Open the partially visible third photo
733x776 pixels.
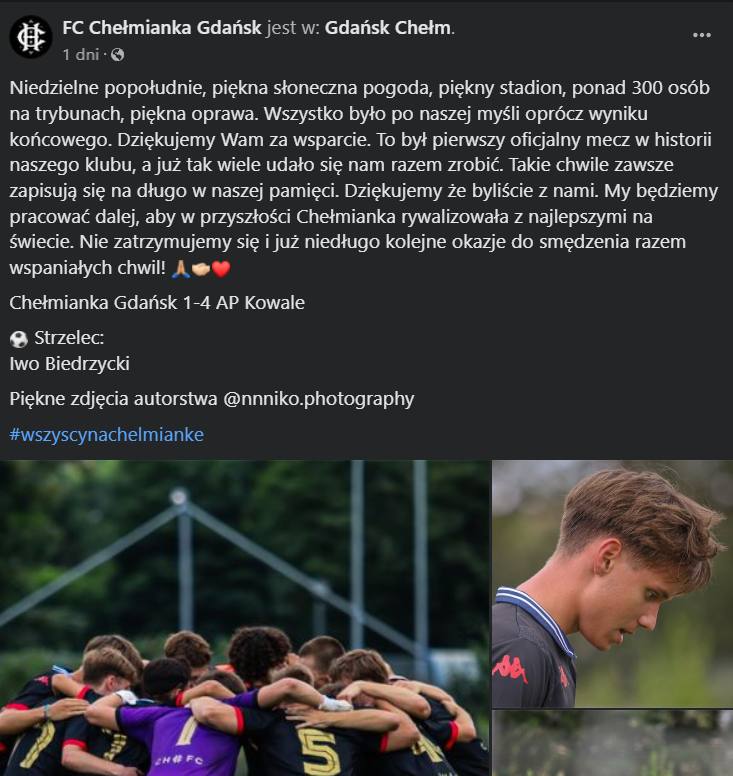click(612, 743)
